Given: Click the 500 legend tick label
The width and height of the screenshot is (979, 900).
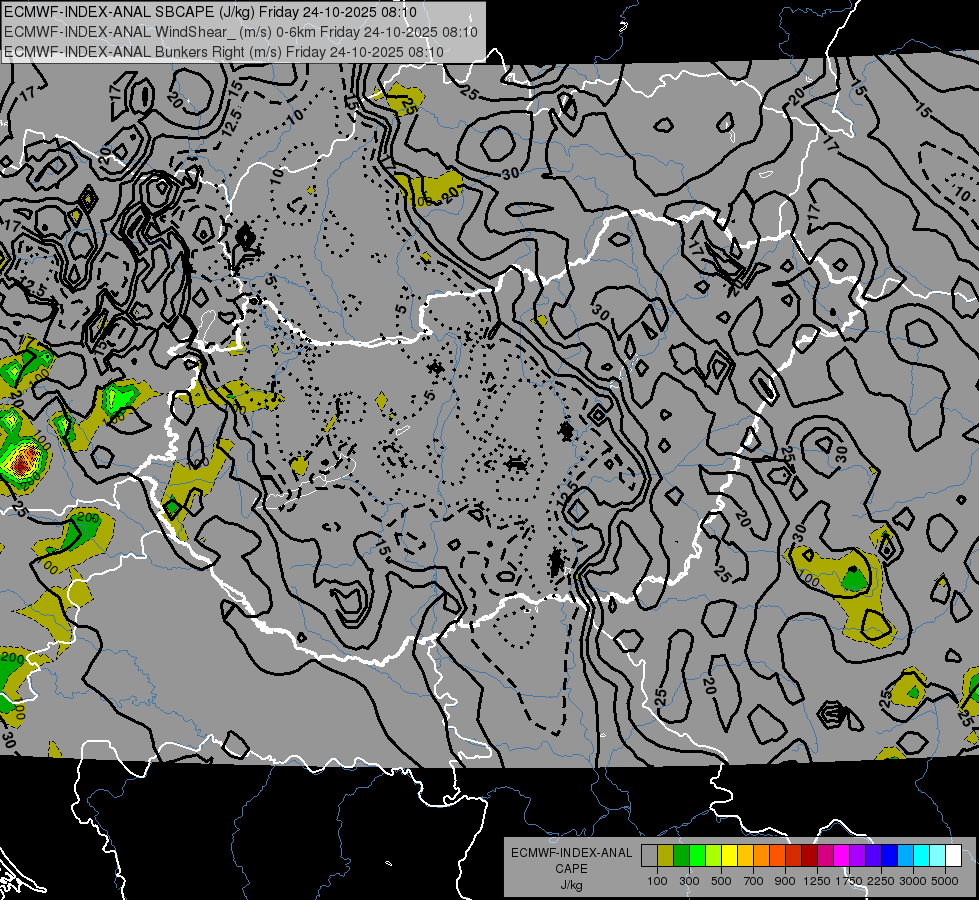Looking at the screenshot, I should (x=721, y=881).
